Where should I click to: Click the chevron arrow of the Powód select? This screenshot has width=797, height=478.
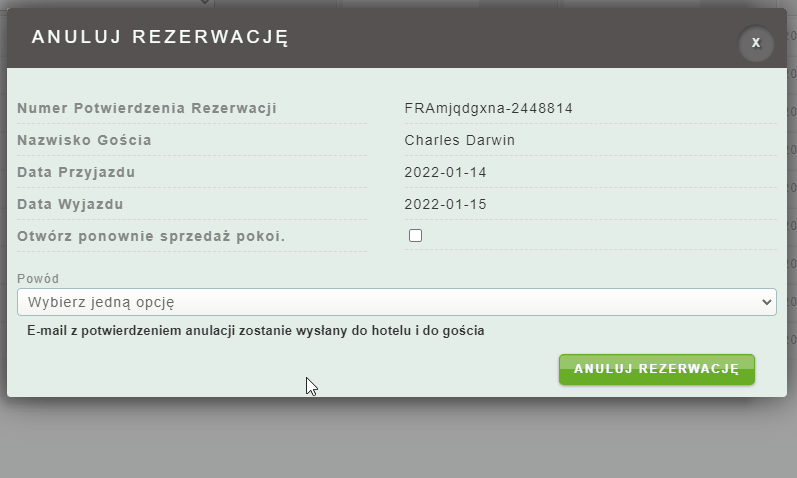766,302
